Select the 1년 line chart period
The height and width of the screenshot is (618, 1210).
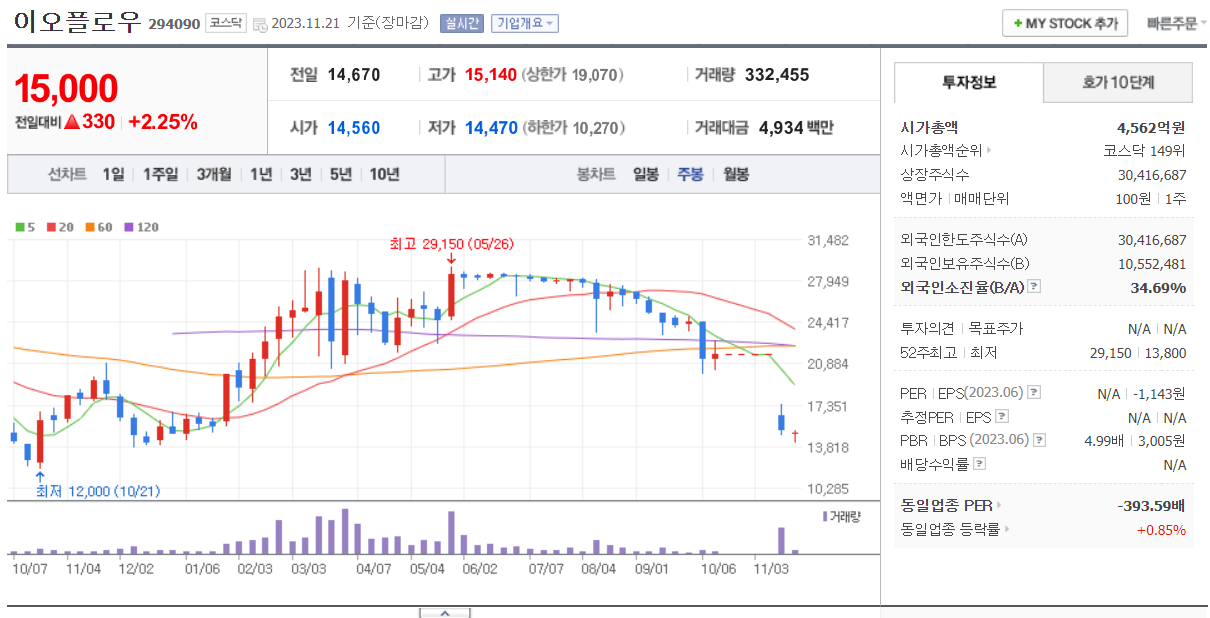tap(261, 174)
